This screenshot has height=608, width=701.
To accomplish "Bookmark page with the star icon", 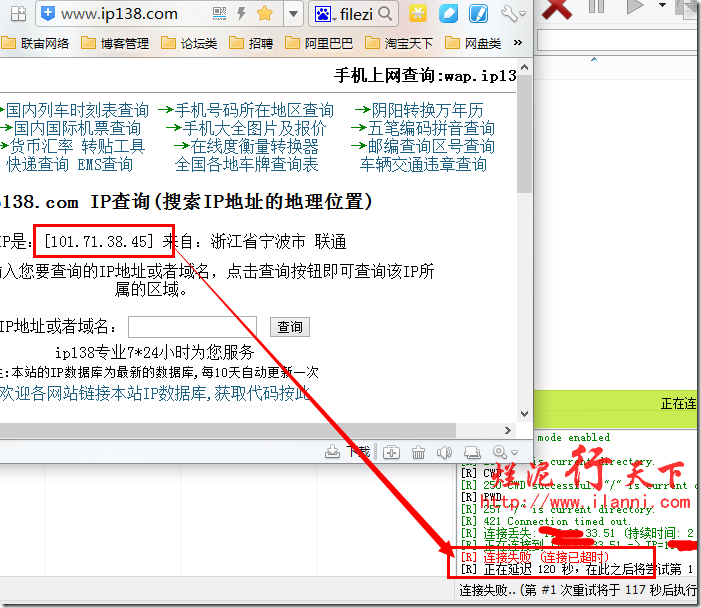I will point(265,13).
